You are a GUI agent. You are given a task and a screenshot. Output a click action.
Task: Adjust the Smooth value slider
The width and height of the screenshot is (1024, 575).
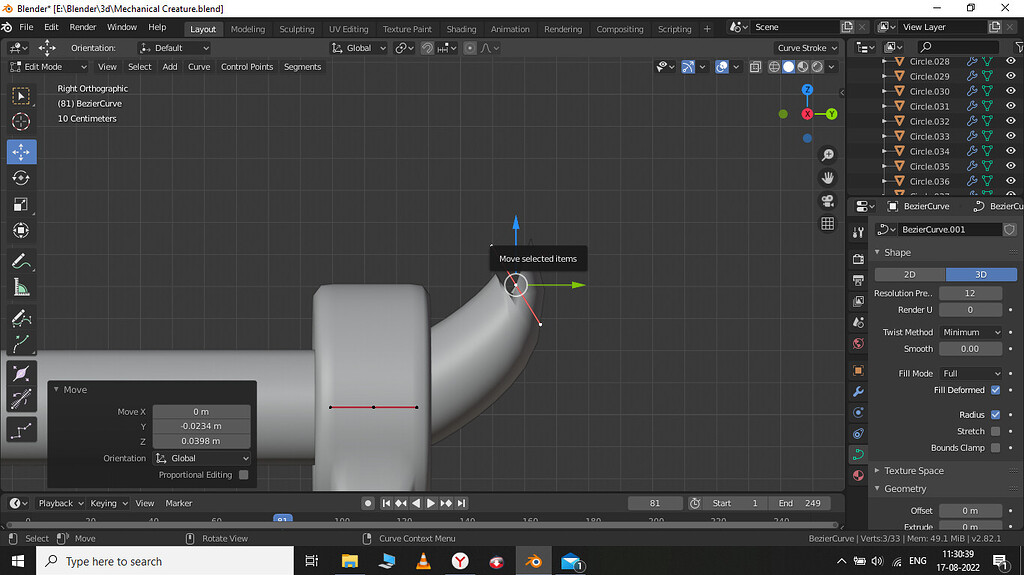[970, 349]
